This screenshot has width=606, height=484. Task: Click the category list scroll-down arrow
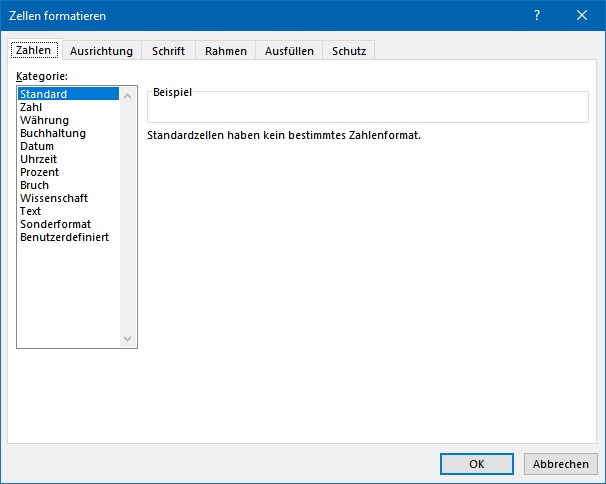coord(128,339)
